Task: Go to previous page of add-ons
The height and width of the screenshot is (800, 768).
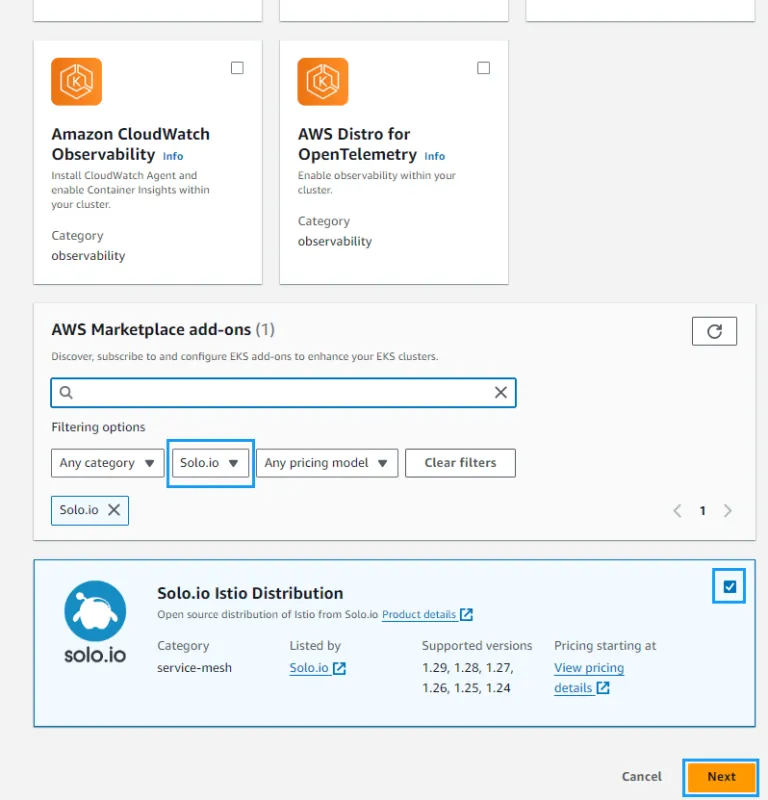Action: pyautogui.click(x=677, y=511)
